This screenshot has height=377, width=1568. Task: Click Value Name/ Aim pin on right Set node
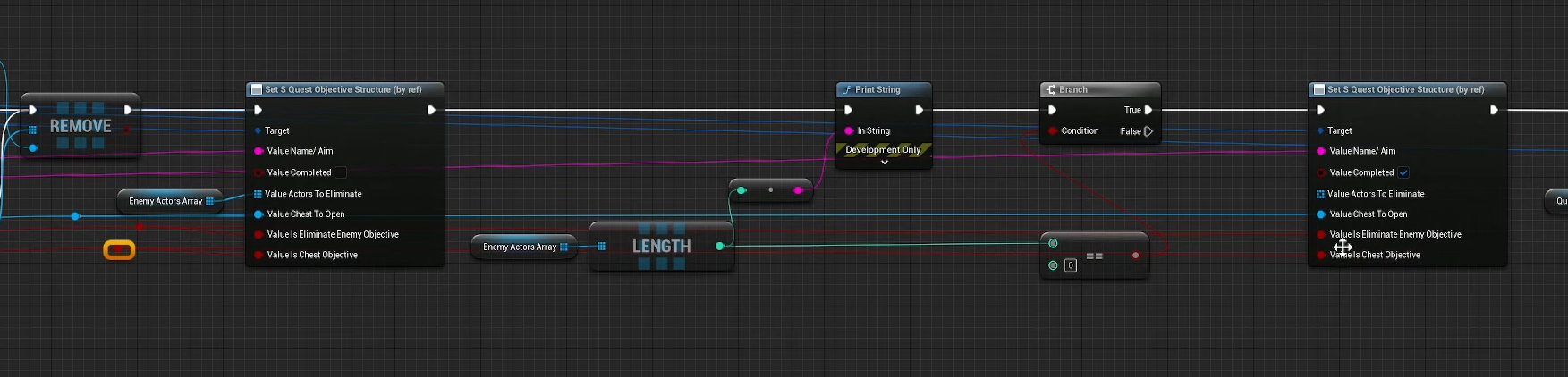pos(1321,151)
